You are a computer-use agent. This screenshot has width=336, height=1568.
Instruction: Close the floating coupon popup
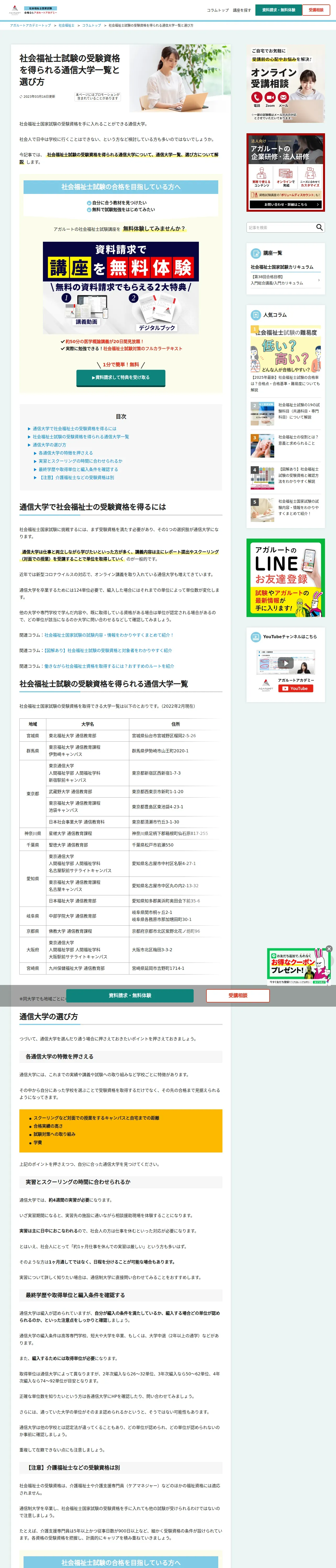(329, 948)
